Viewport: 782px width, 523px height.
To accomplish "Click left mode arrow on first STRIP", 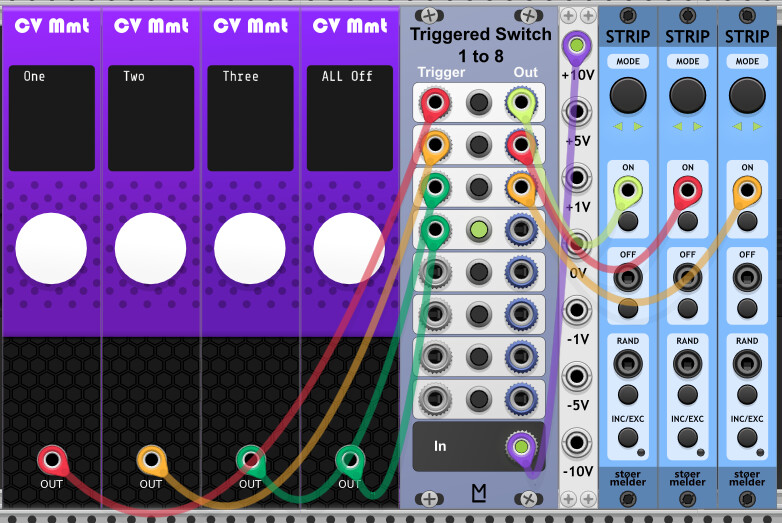I will click(618, 127).
